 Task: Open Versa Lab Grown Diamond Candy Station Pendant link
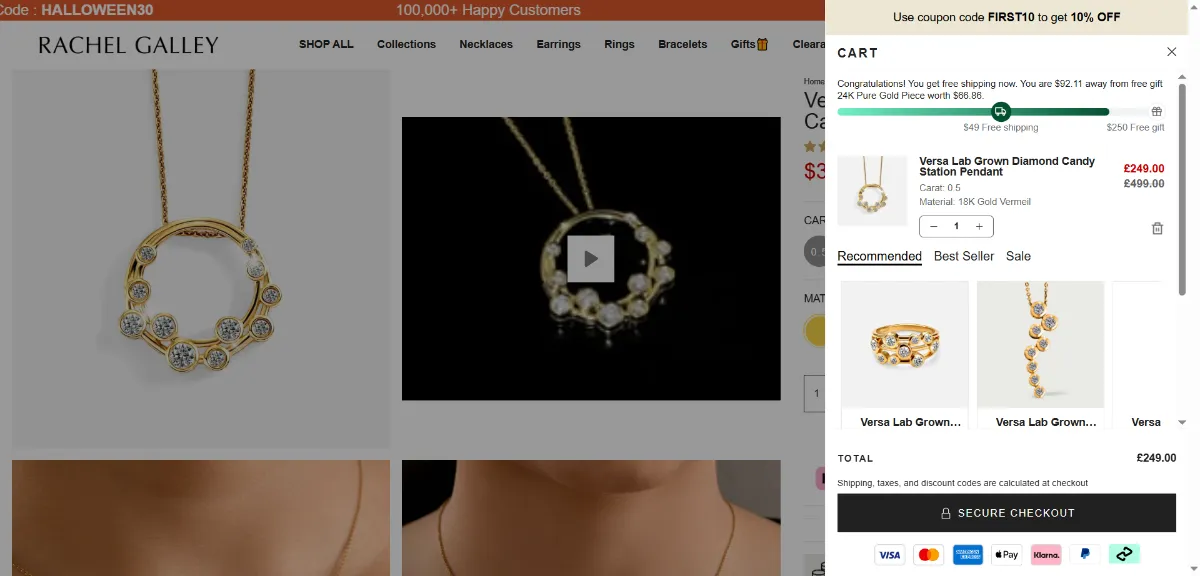point(1007,166)
